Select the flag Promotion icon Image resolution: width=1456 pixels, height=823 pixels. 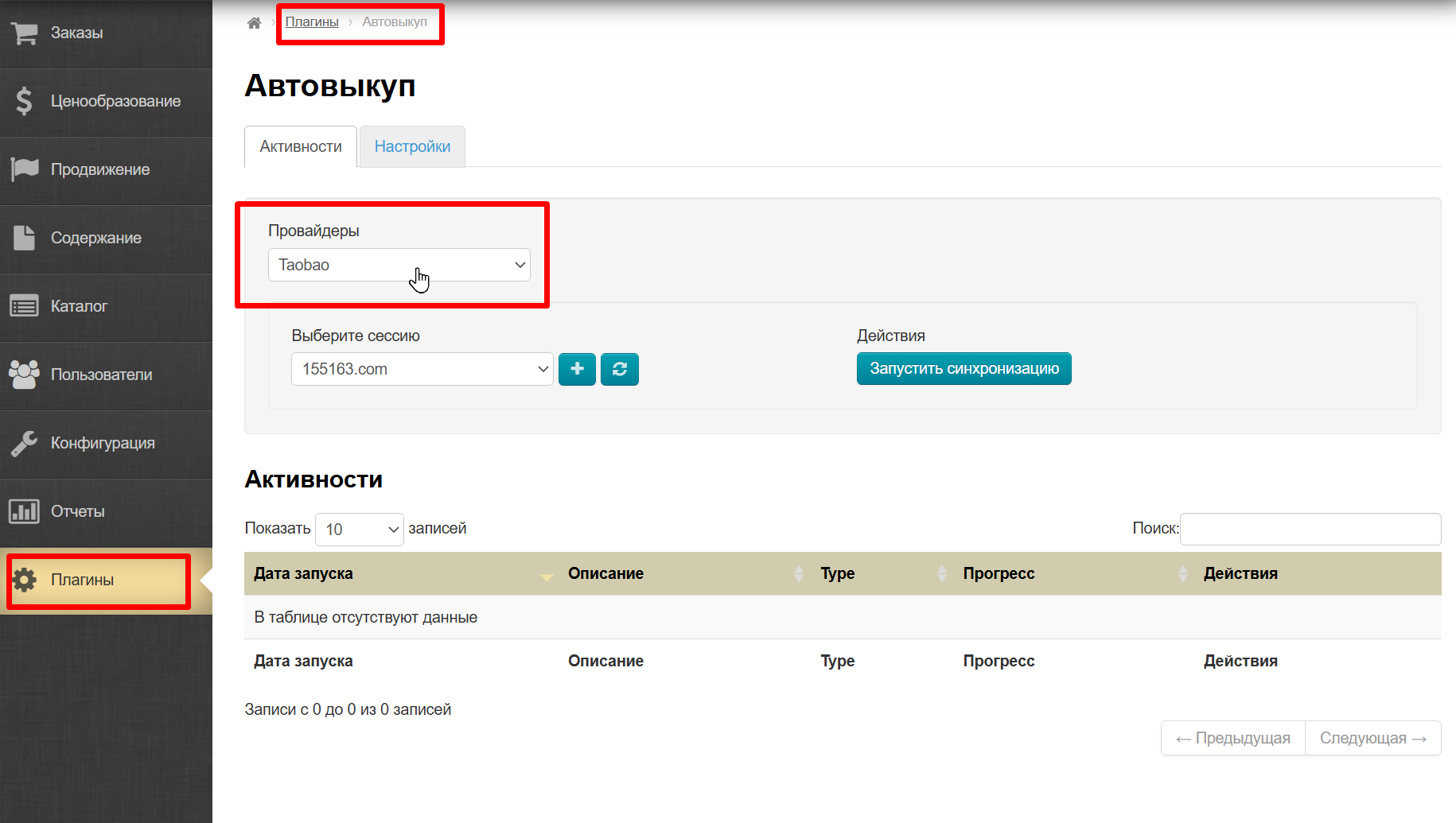click(25, 169)
